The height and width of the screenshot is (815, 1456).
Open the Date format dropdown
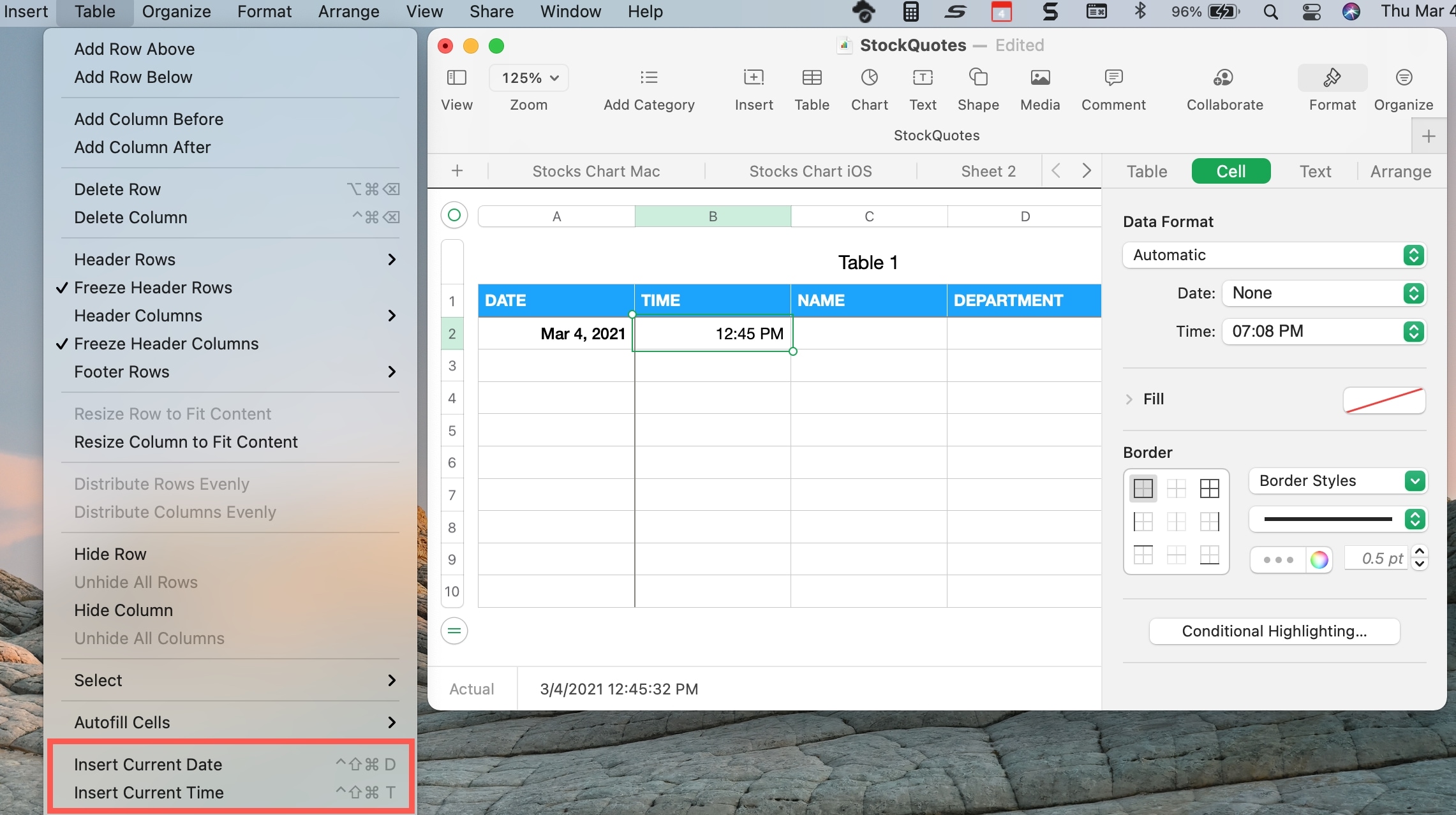point(1324,293)
